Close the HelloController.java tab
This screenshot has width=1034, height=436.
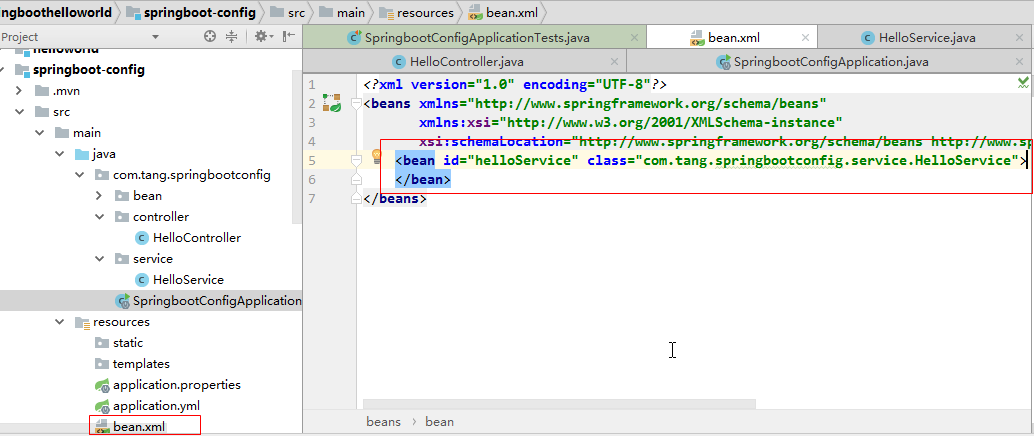click(x=615, y=62)
